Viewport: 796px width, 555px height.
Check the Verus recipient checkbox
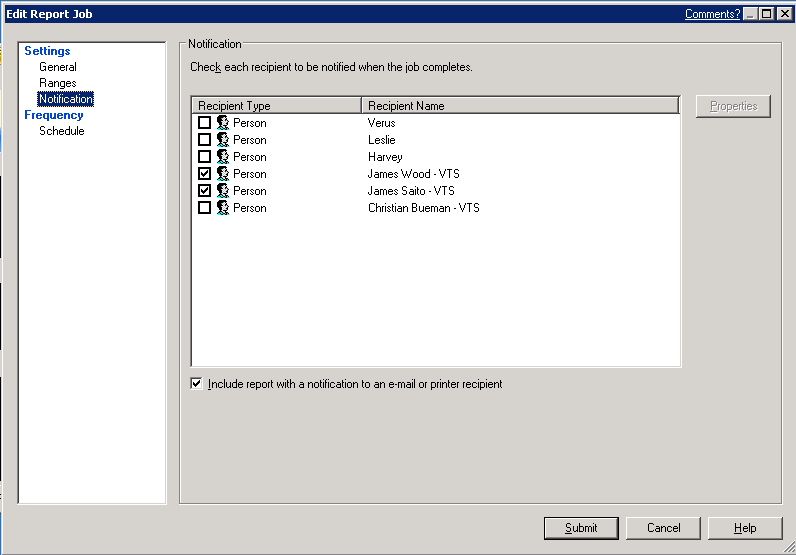(x=205, y=123)
